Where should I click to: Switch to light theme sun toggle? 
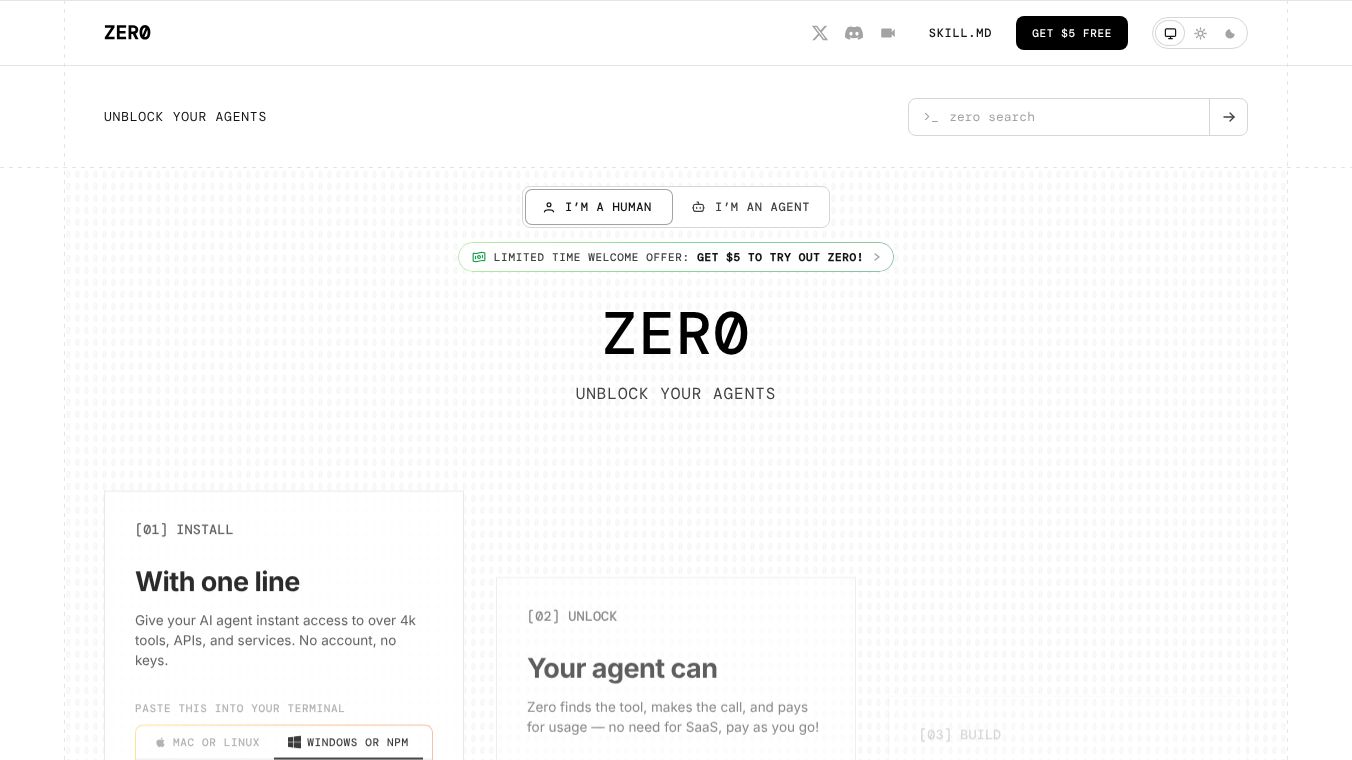click(x=1200, y=33)
